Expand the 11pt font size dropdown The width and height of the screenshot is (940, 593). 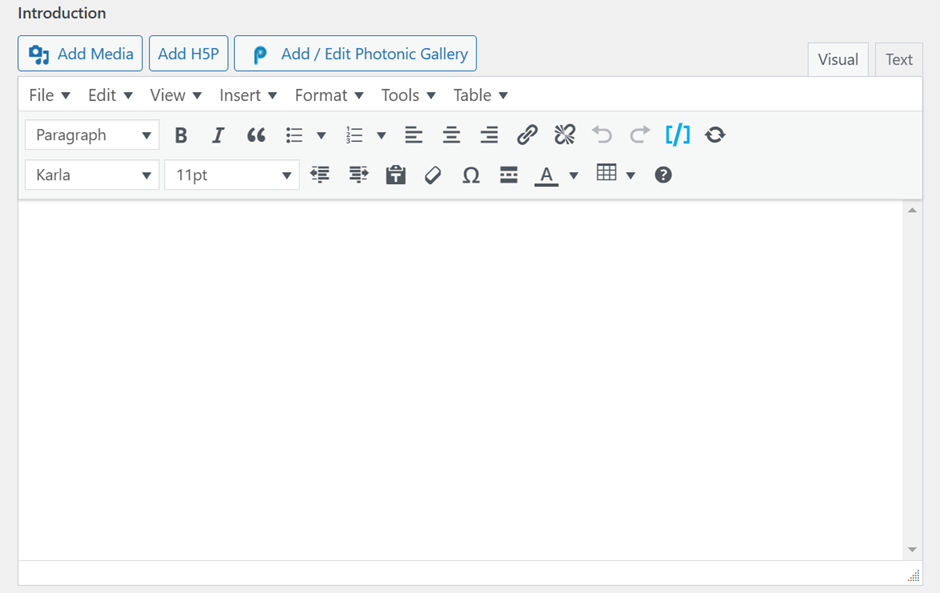coord(232,175)
